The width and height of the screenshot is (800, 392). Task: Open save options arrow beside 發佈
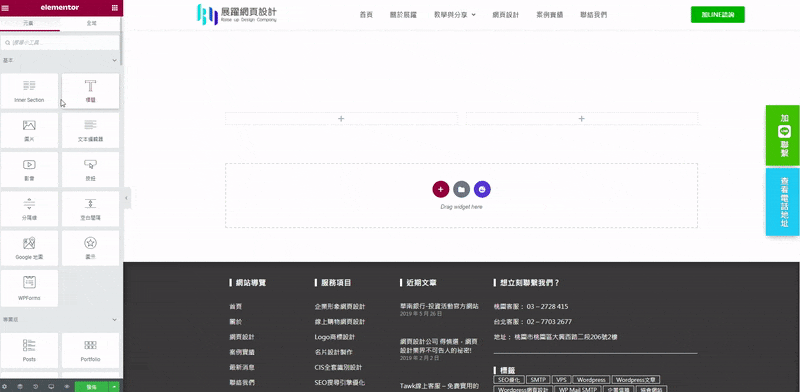[x=114, y=387]
